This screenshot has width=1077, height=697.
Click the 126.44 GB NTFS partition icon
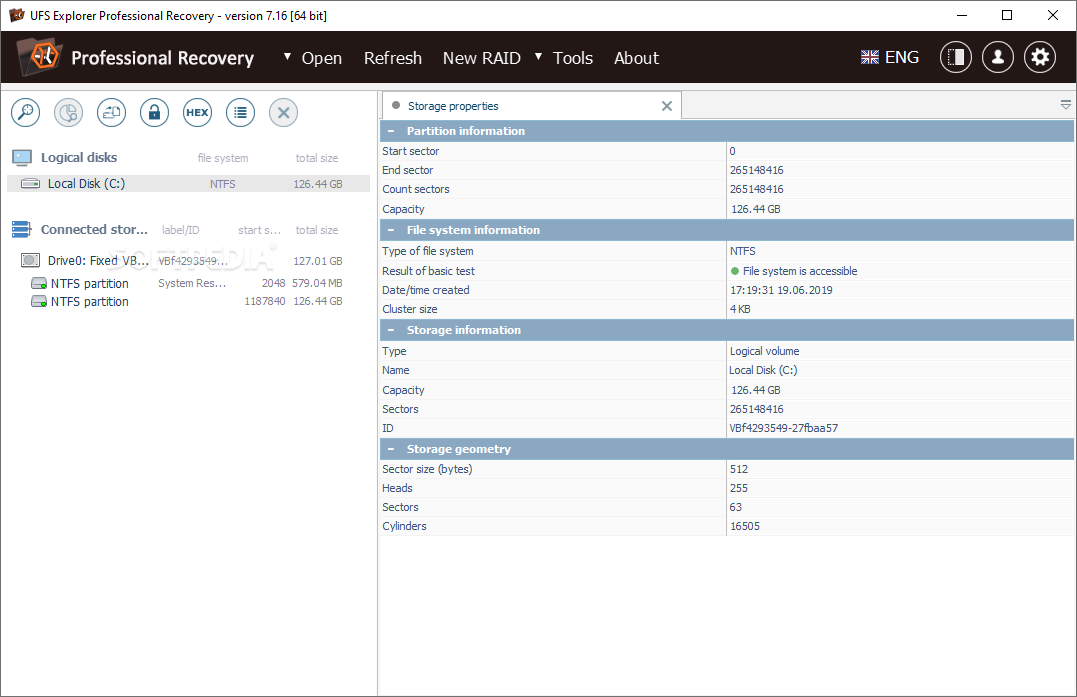[39, 301]
